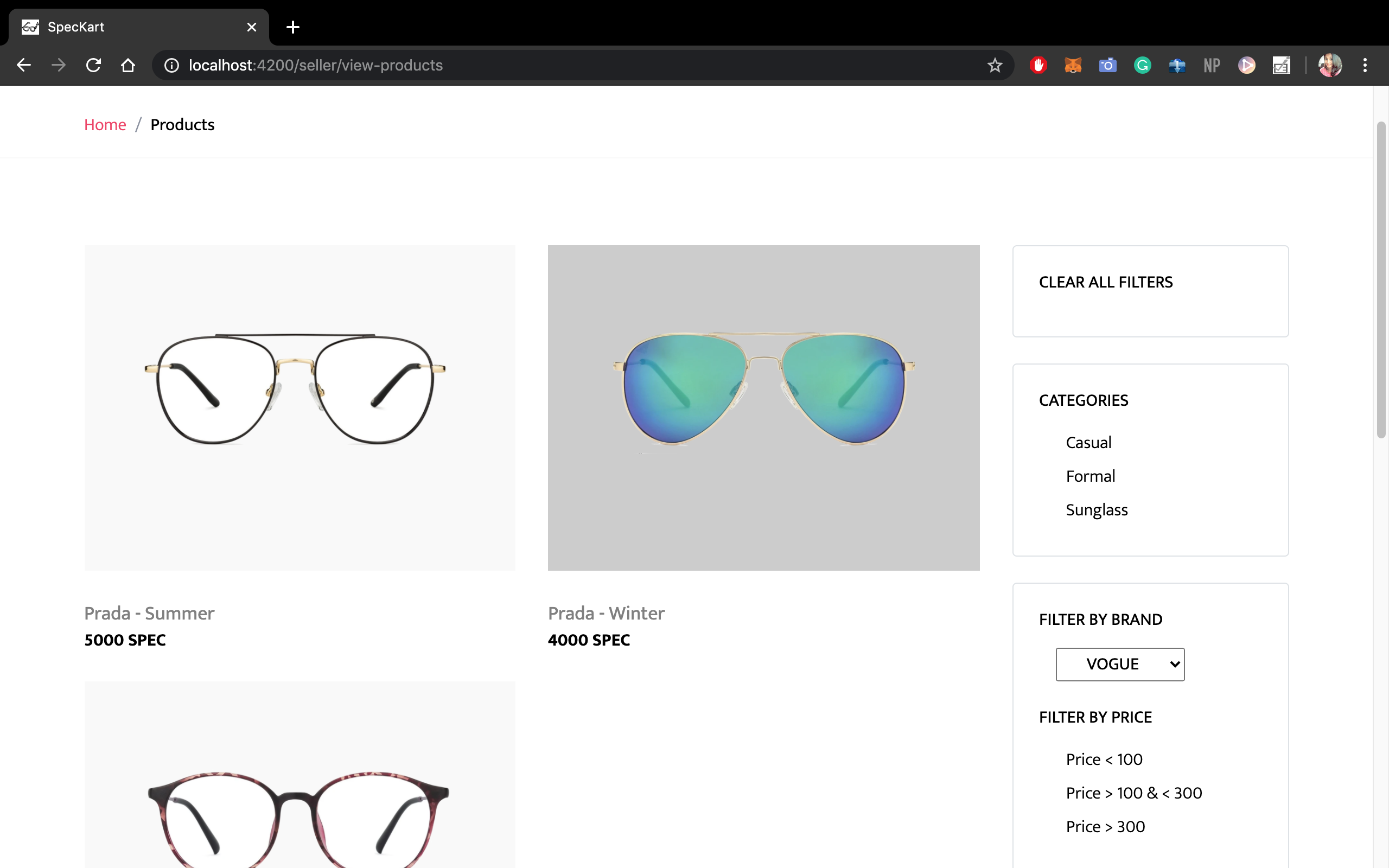Click the Home breadcrumb link
This screenshot has height=868, width=1389.
(x=105, y=125)
